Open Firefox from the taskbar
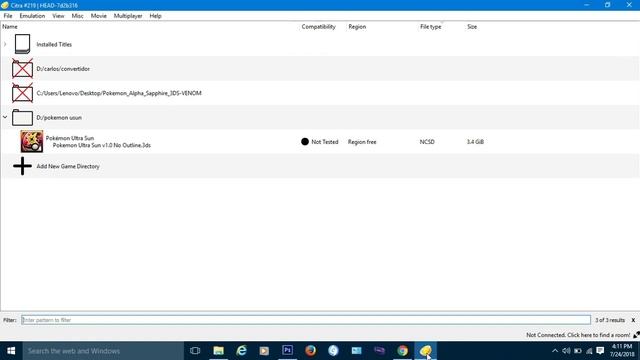The image size is (640, 360). point(310,351)
